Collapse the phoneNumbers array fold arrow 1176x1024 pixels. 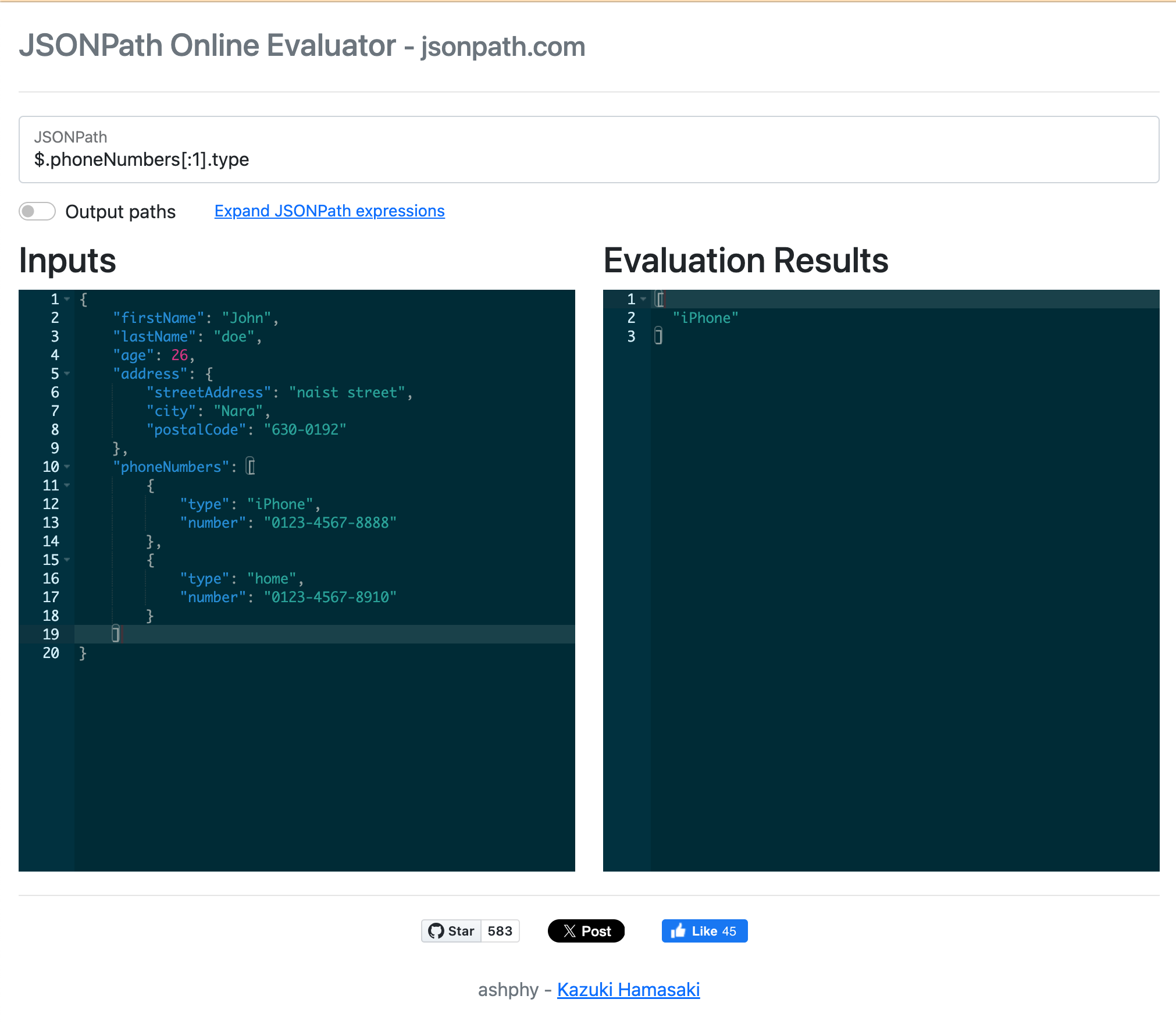pyautogui.click(x=67, y=467)
